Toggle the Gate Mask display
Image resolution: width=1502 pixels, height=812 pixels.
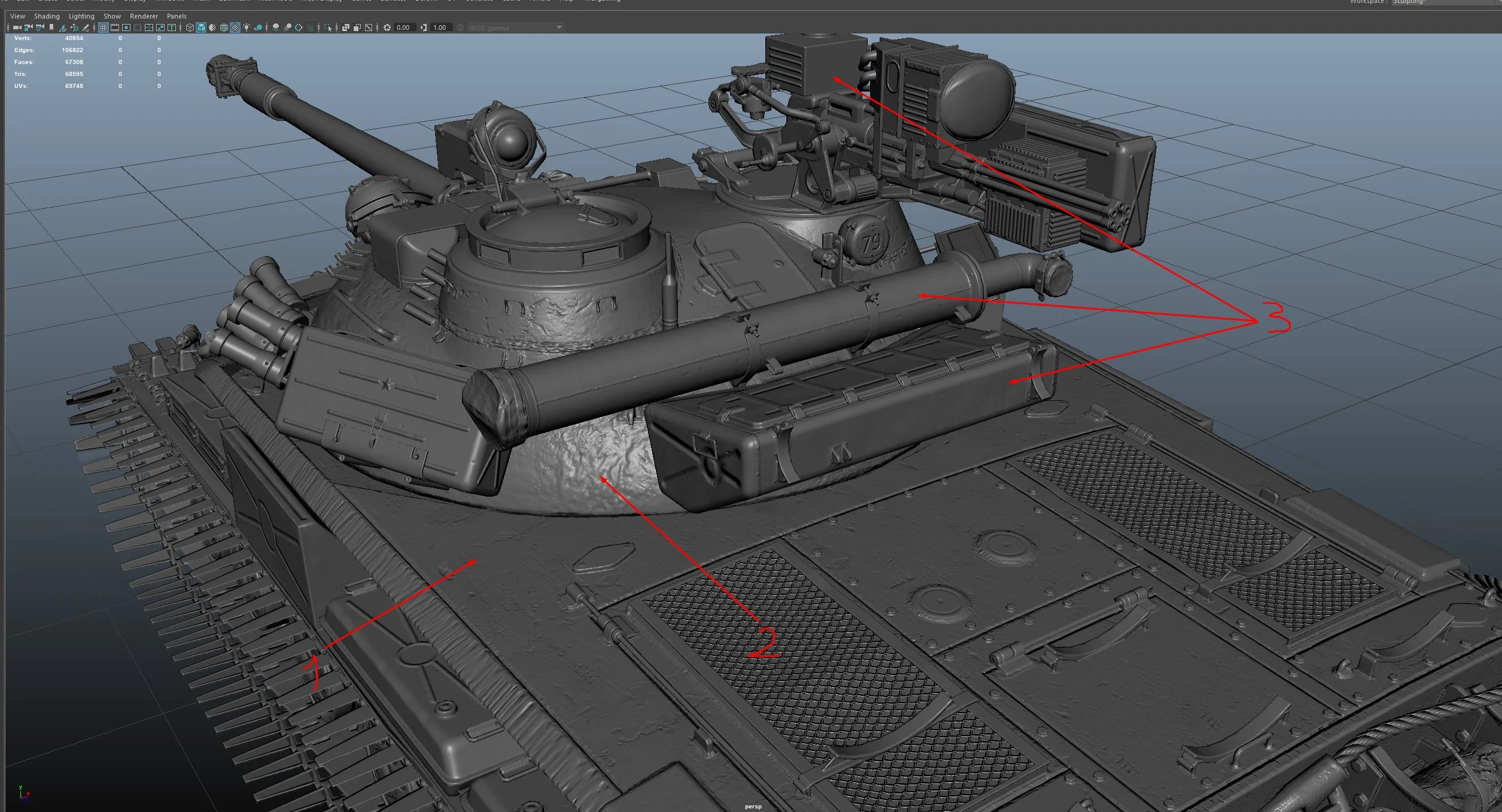coord(138,28)
